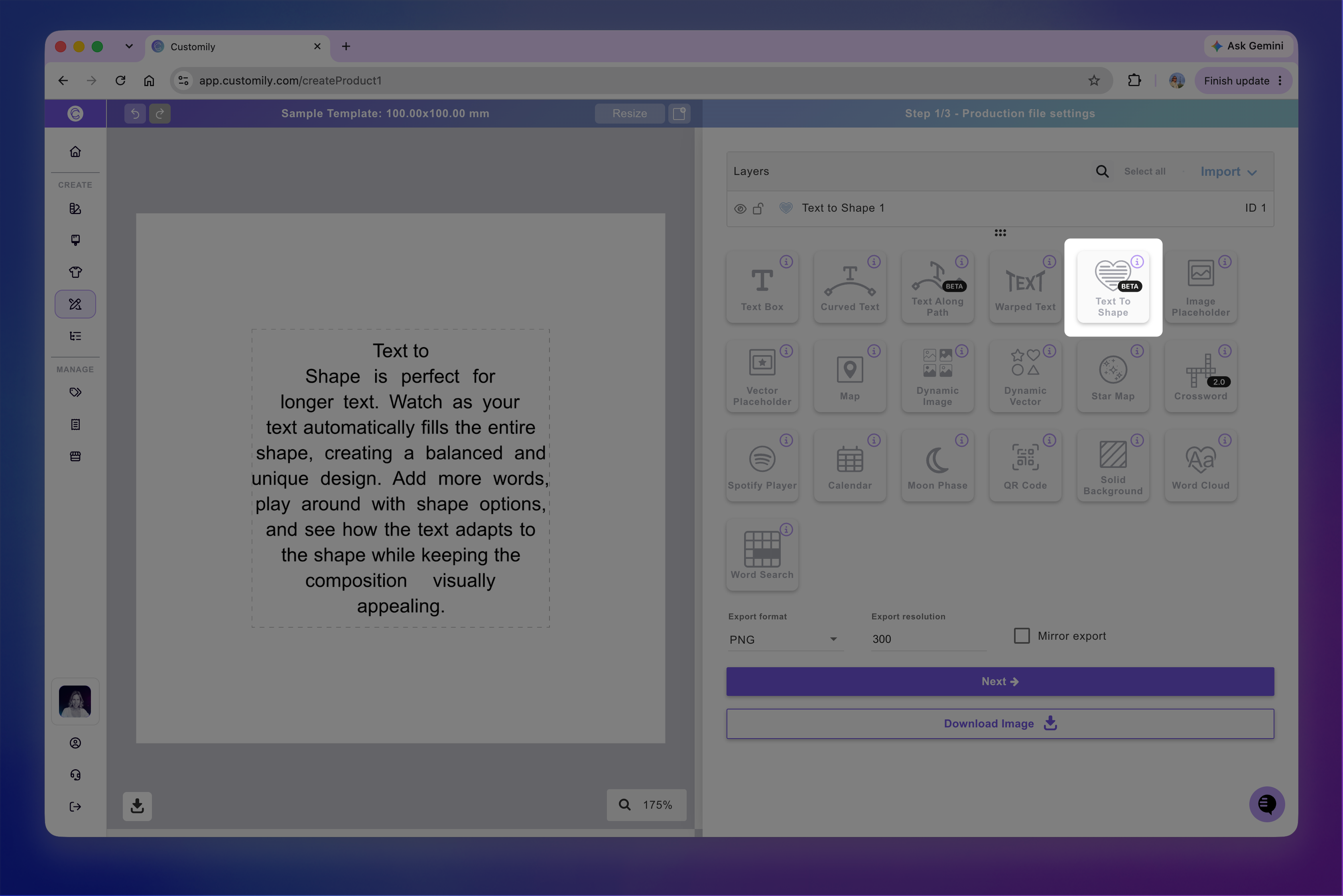Insert a Star Map

pos(1113,376)
